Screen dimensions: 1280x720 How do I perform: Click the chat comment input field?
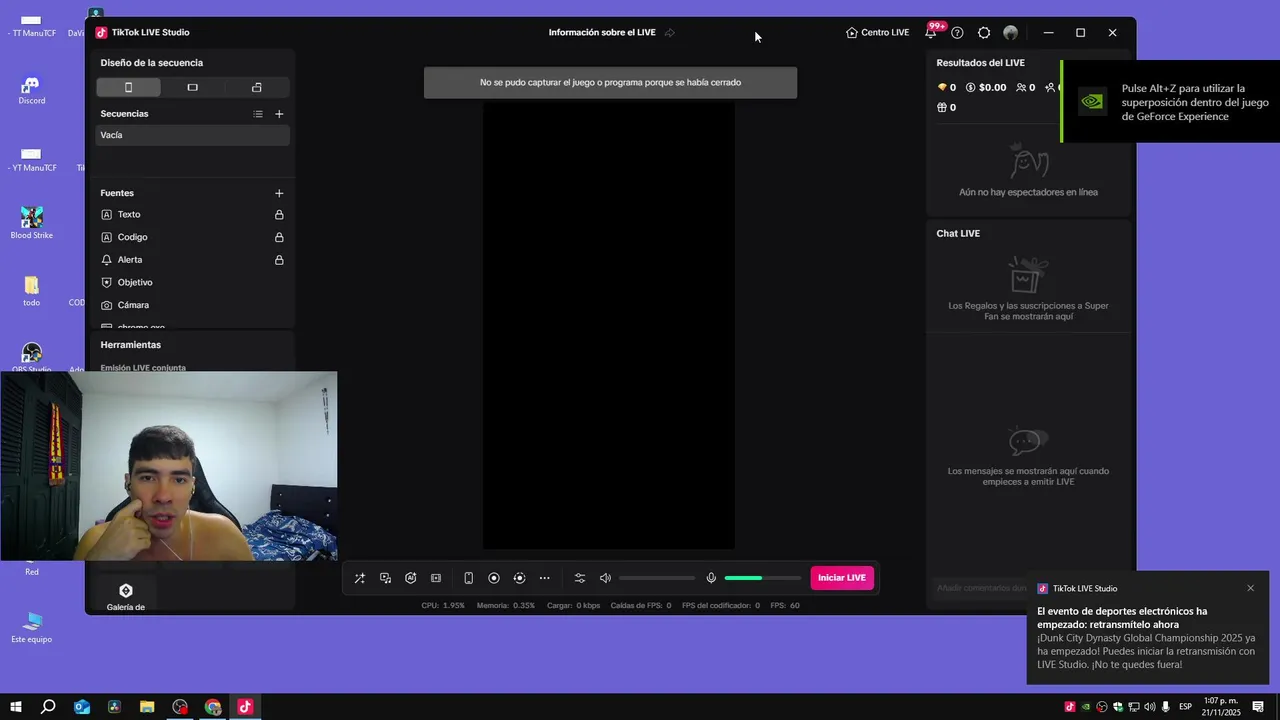click(981, 588)
